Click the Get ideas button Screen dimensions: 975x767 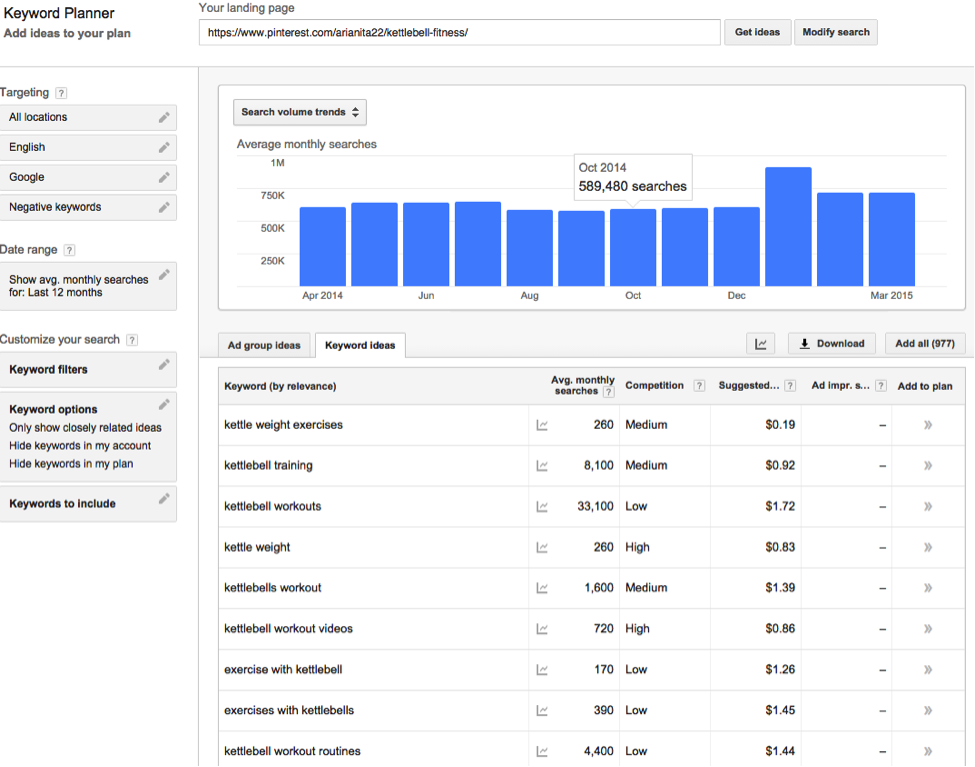757,31
